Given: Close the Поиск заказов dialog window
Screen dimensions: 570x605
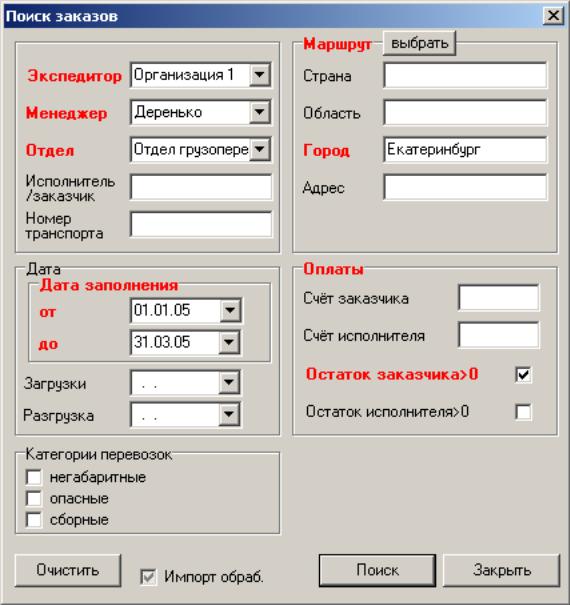Looking at the screenshot, I should pos(553,16).
